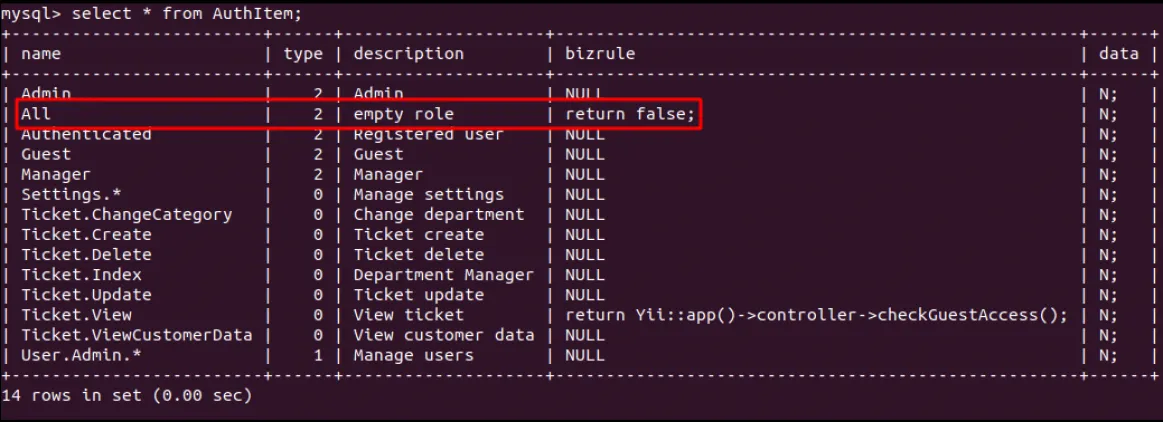Select the 'Authenticated' name cell
Screen dimensions: 1163x422
(x=86, y=135)
